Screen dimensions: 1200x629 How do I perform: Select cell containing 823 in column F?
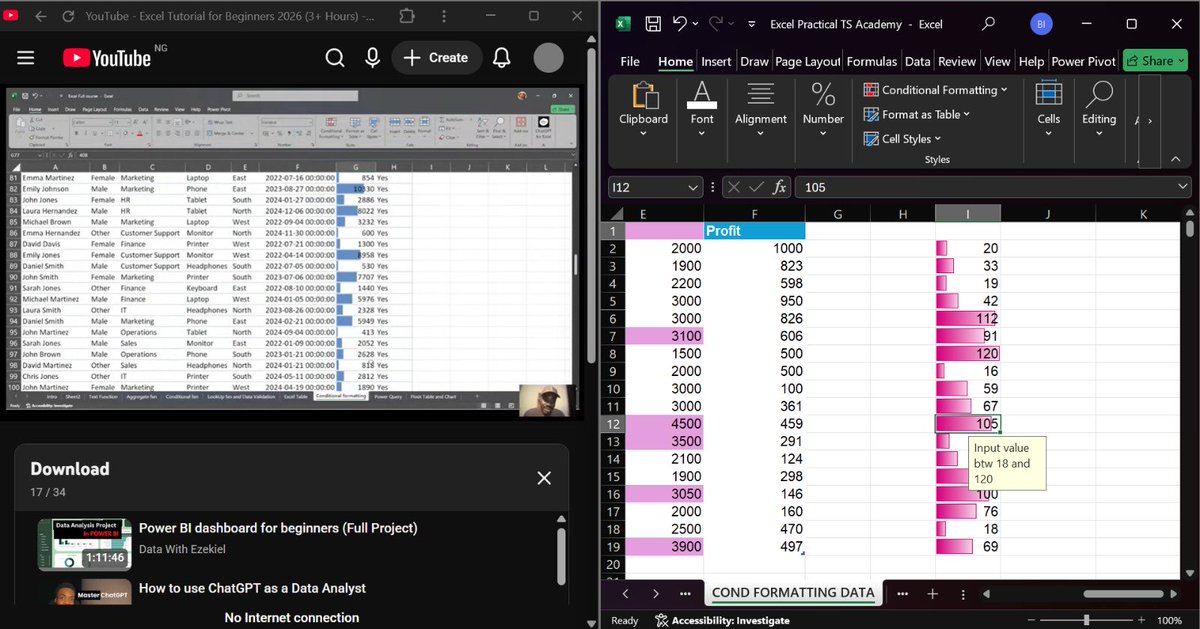tap(755, 266)
